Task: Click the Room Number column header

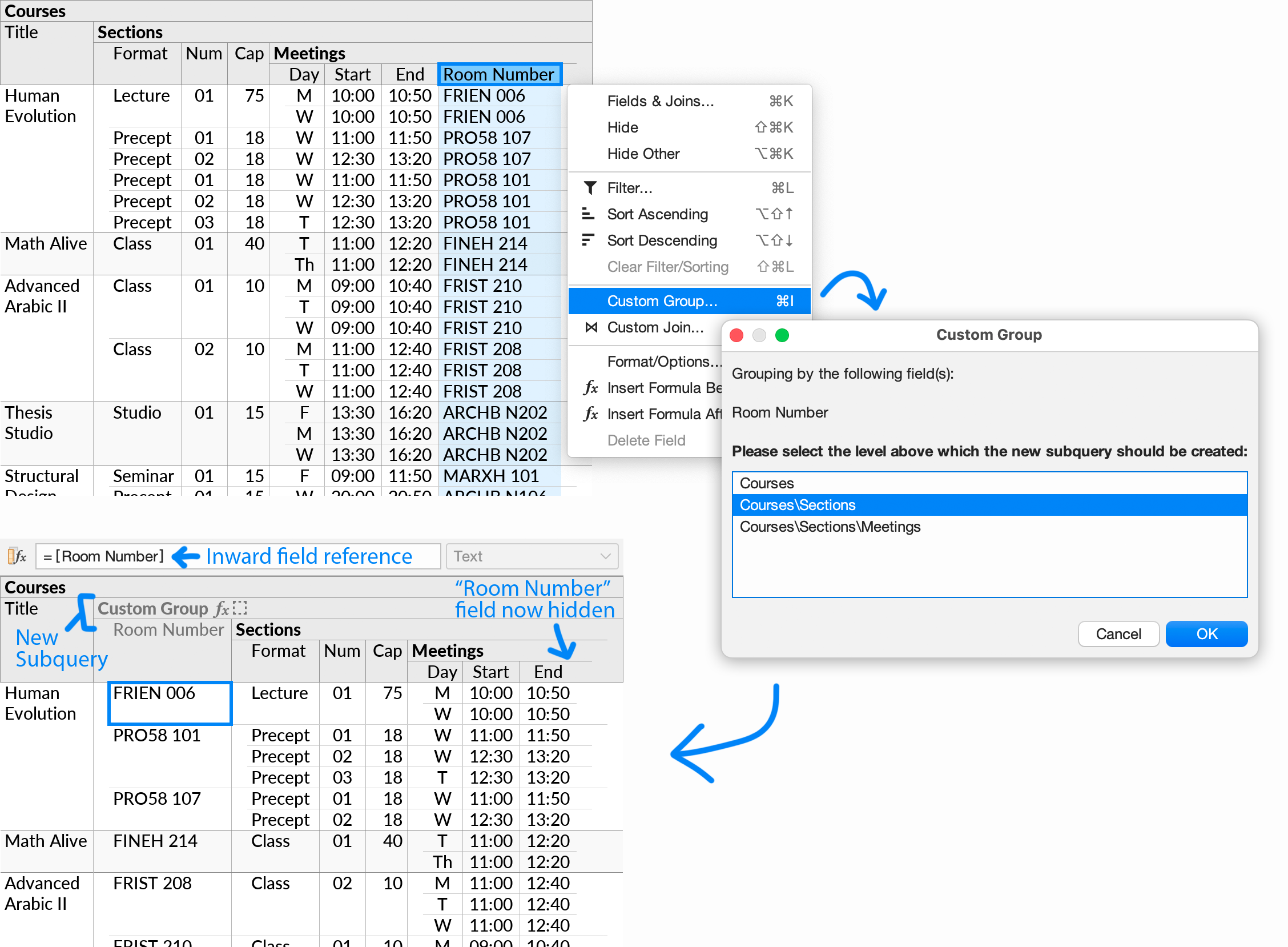Action: (x=499, y=74)
